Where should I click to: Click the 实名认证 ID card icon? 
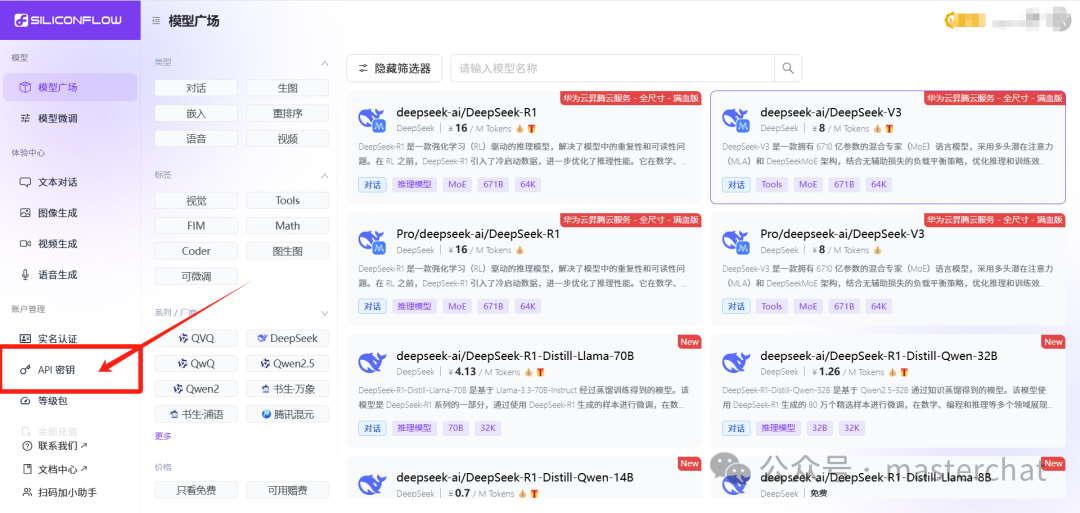(25, 339)
